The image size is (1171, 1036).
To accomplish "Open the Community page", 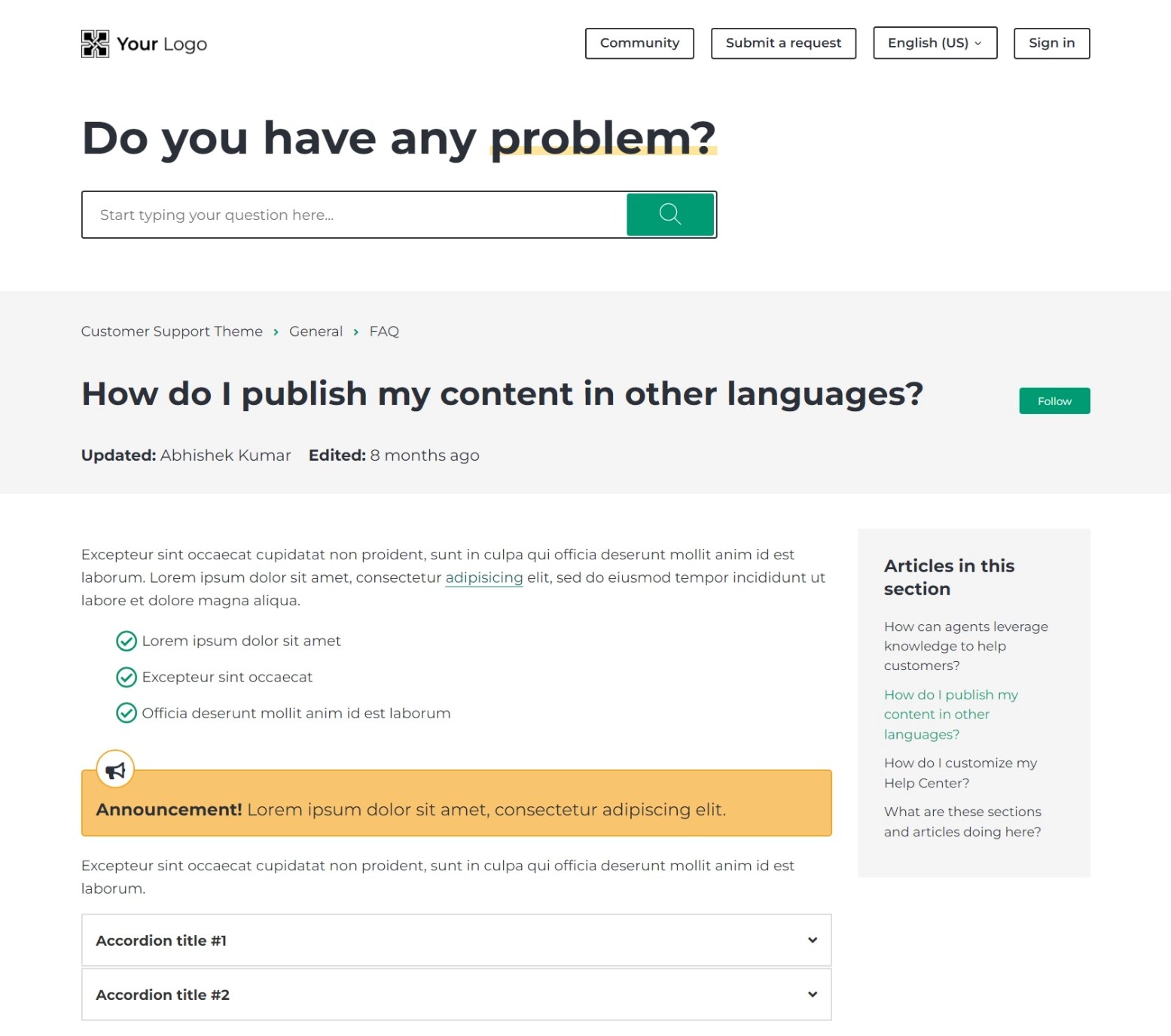I will [639, 43].
